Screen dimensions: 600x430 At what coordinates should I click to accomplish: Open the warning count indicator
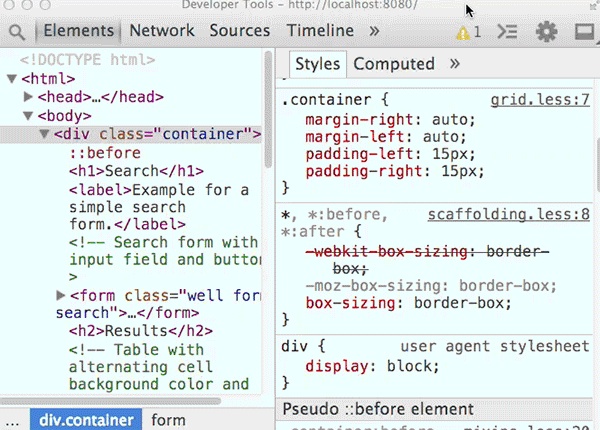(x=468, y=32)
